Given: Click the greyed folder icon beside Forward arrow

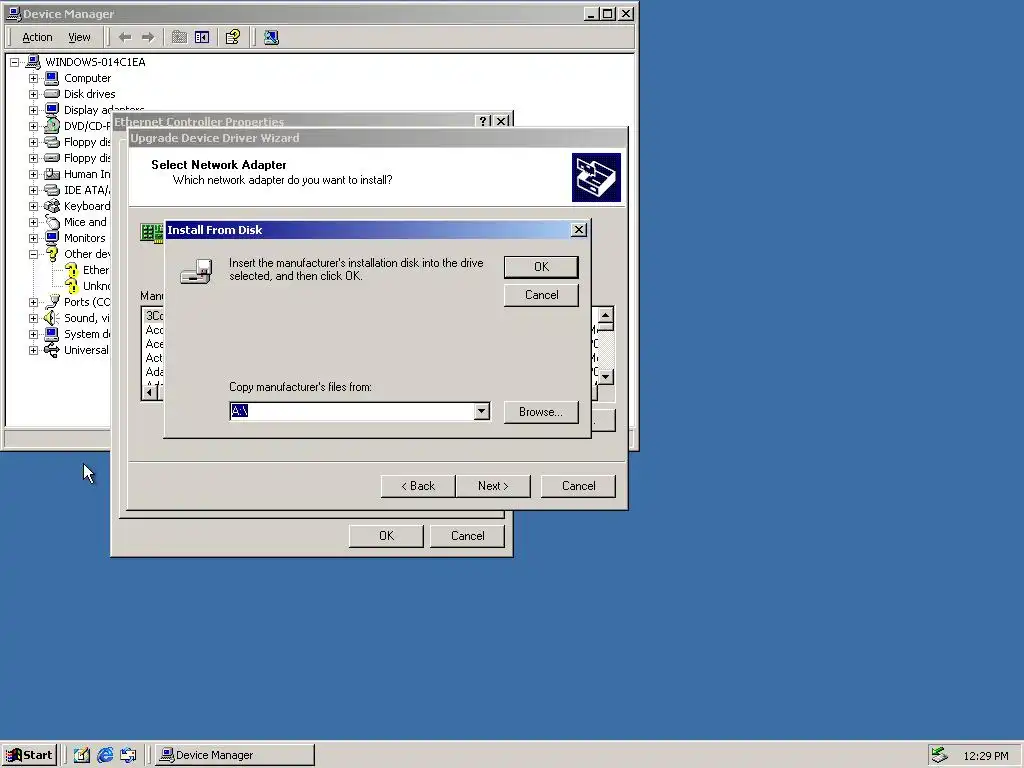Looking at the screenshot, I should [179, 37].
